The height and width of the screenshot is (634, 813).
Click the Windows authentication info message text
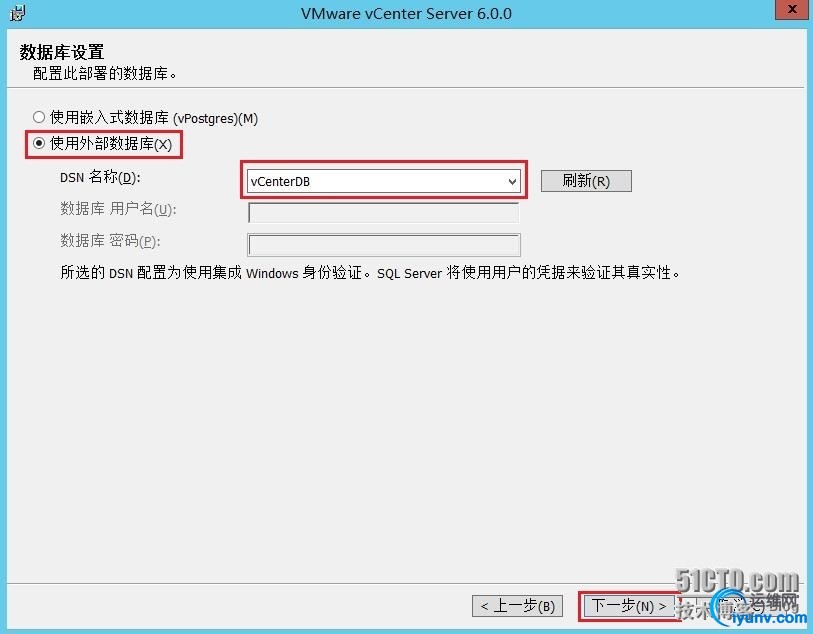click(370, 272)
